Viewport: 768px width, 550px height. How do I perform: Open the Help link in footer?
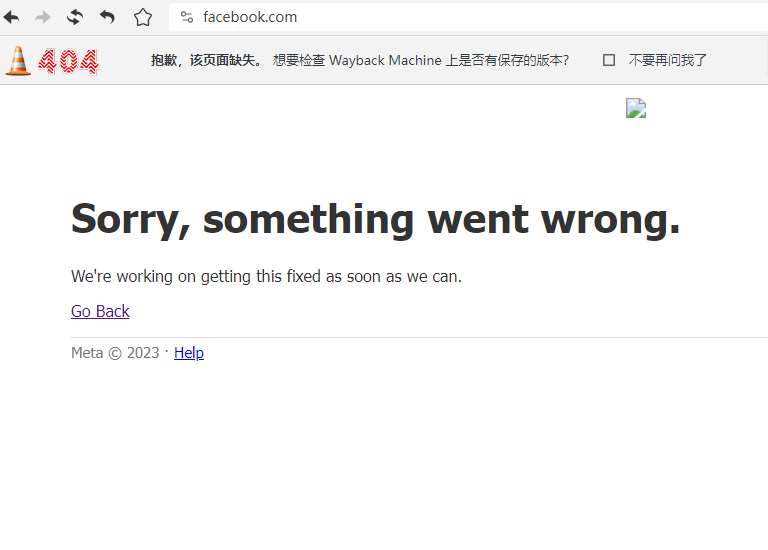pyautogui.click(x=189, y=353)
